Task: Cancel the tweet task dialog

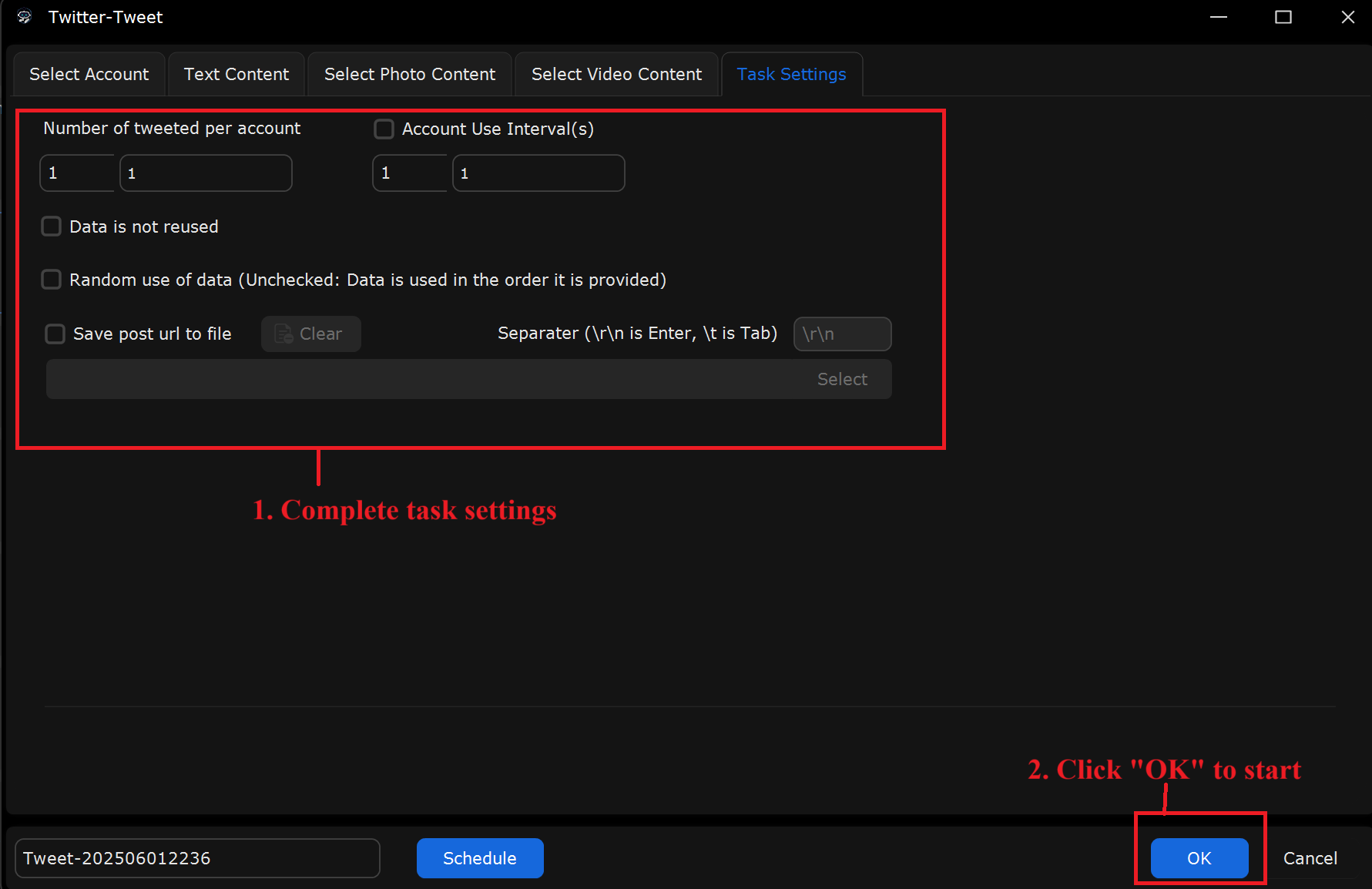Action: tap(1310, 858)
